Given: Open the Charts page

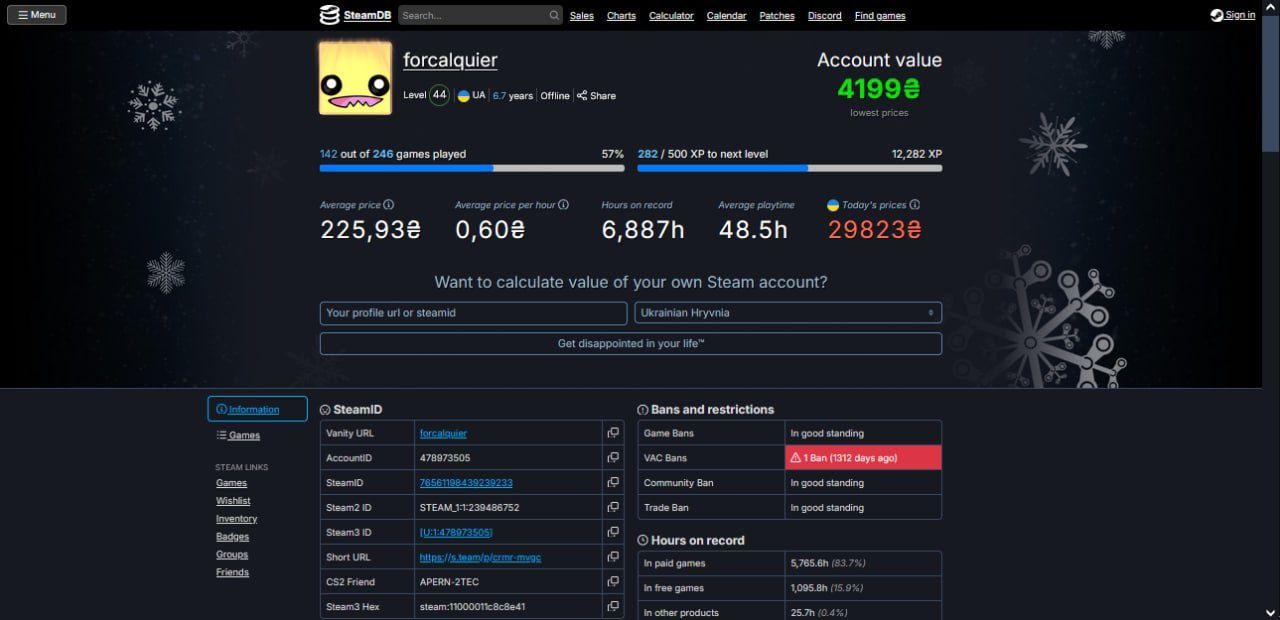Looking at the screenshot, I should tap(621, 16).
